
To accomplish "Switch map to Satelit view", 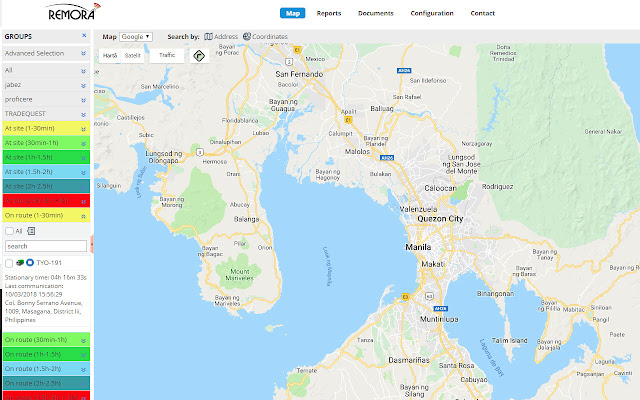I will pos(133,56).
